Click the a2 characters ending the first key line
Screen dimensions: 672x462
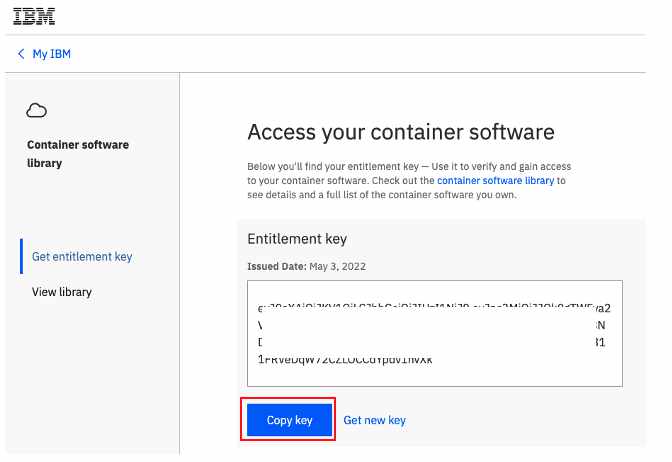point(603,308)
